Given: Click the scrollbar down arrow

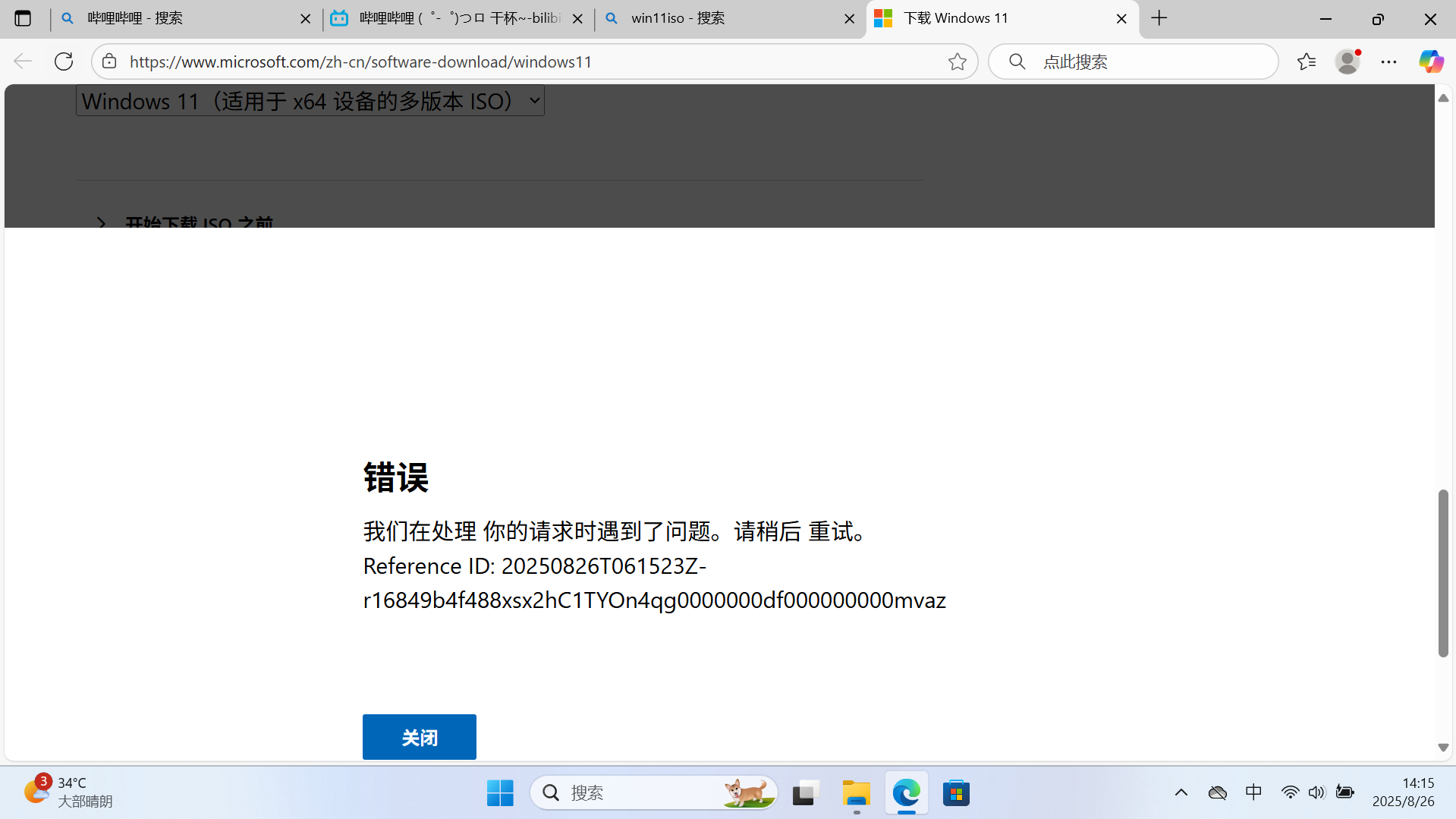Looking at the screenshot, I should click(1443, 748).
